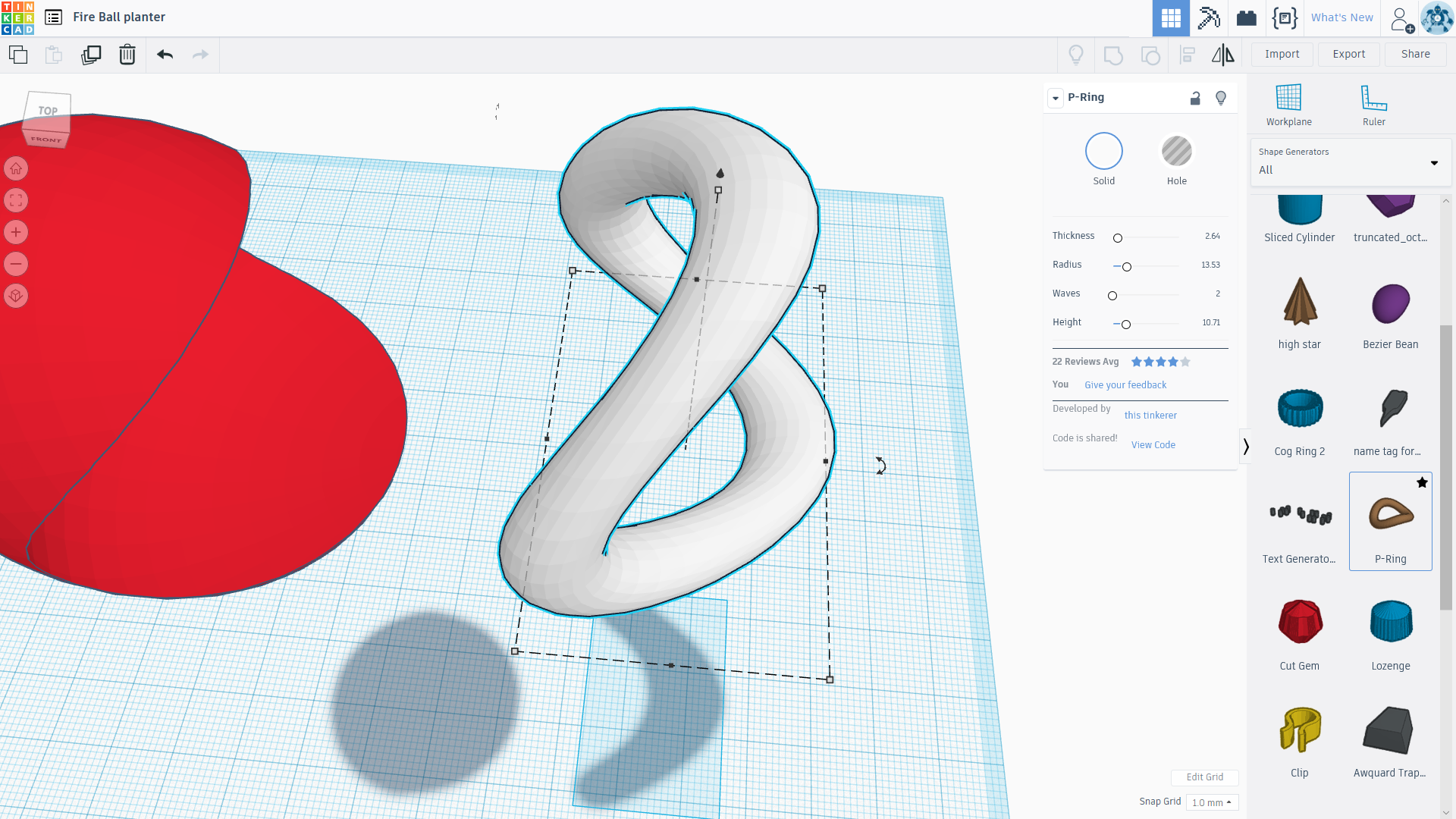Open the Snap Grid value dropdown
The width and height of the screenshot is (1456, 819).
click(x=1212, y=802)
